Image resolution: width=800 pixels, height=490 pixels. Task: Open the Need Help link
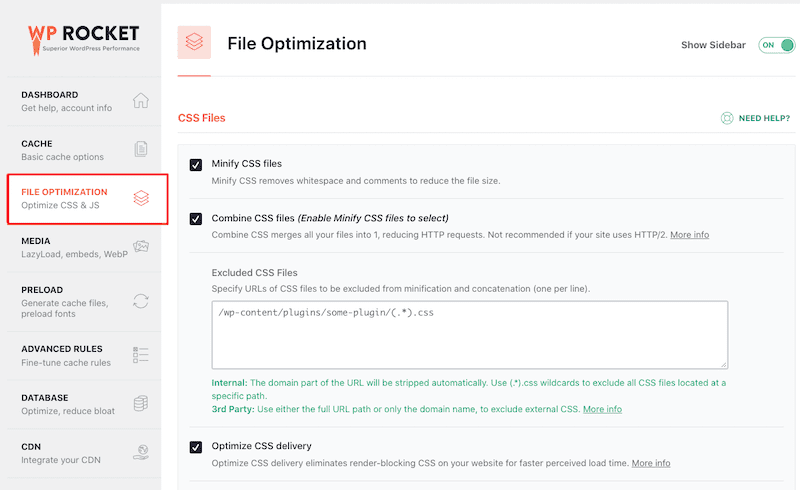pos(764,118)
